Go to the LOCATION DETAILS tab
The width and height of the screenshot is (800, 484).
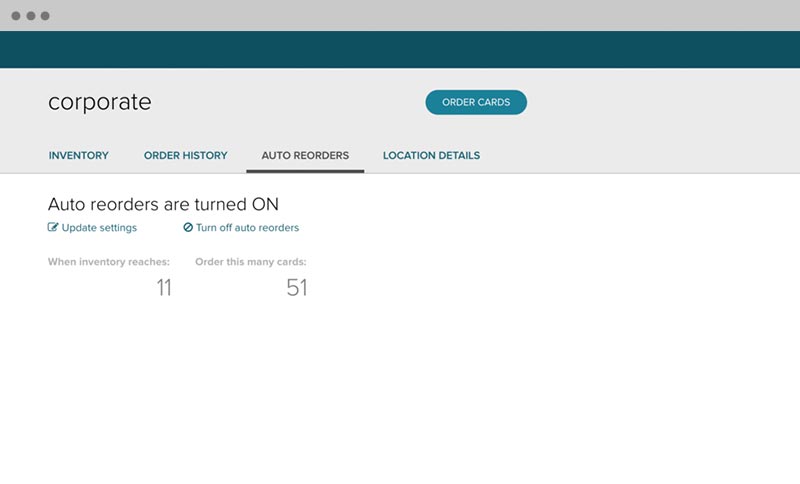pyautogui.click(x=431, y=156)
